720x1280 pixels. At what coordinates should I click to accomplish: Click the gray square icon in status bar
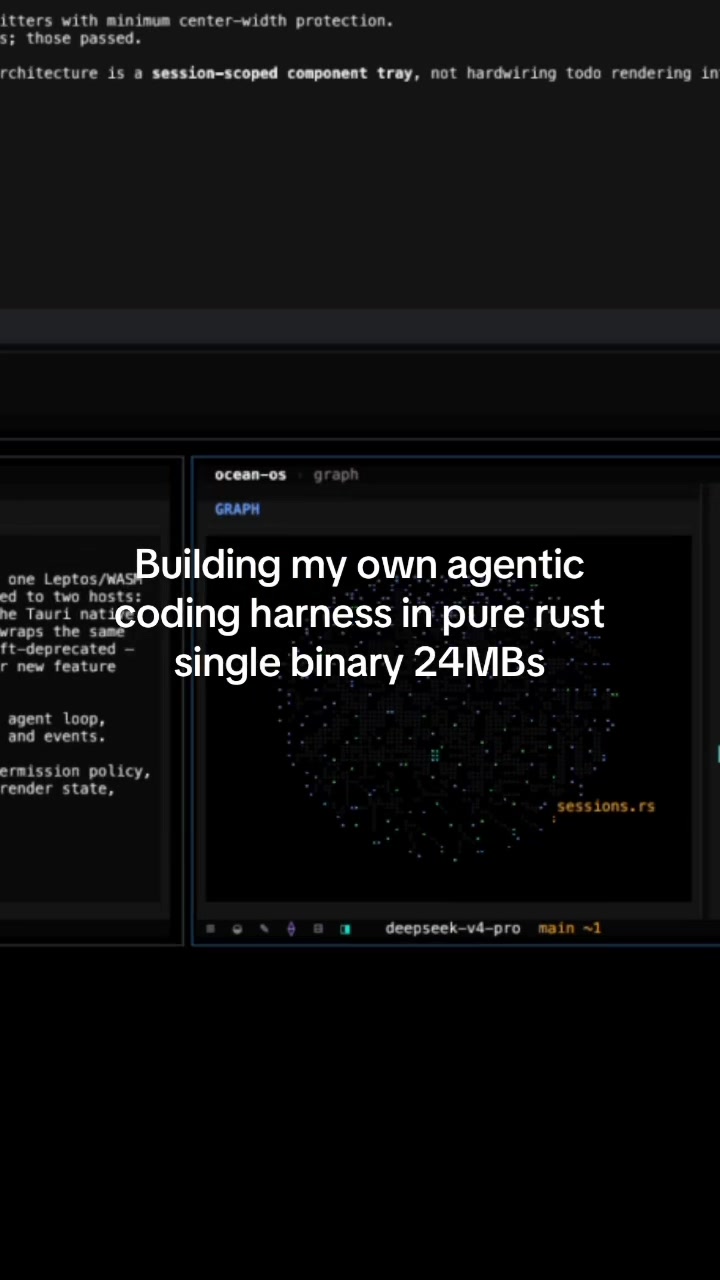pyautogui.click(x=210, y=928)
